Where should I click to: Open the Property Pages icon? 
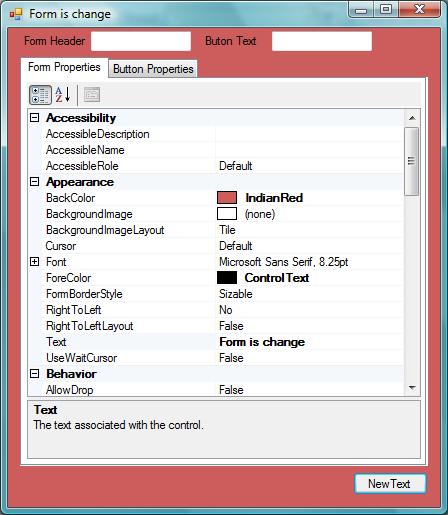[x=92, y=95]
